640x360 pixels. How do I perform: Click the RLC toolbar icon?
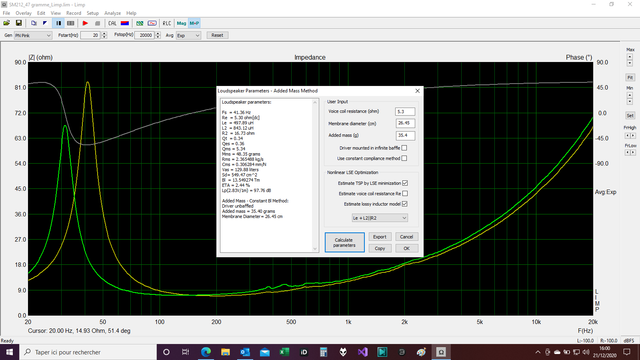[167, 23]
